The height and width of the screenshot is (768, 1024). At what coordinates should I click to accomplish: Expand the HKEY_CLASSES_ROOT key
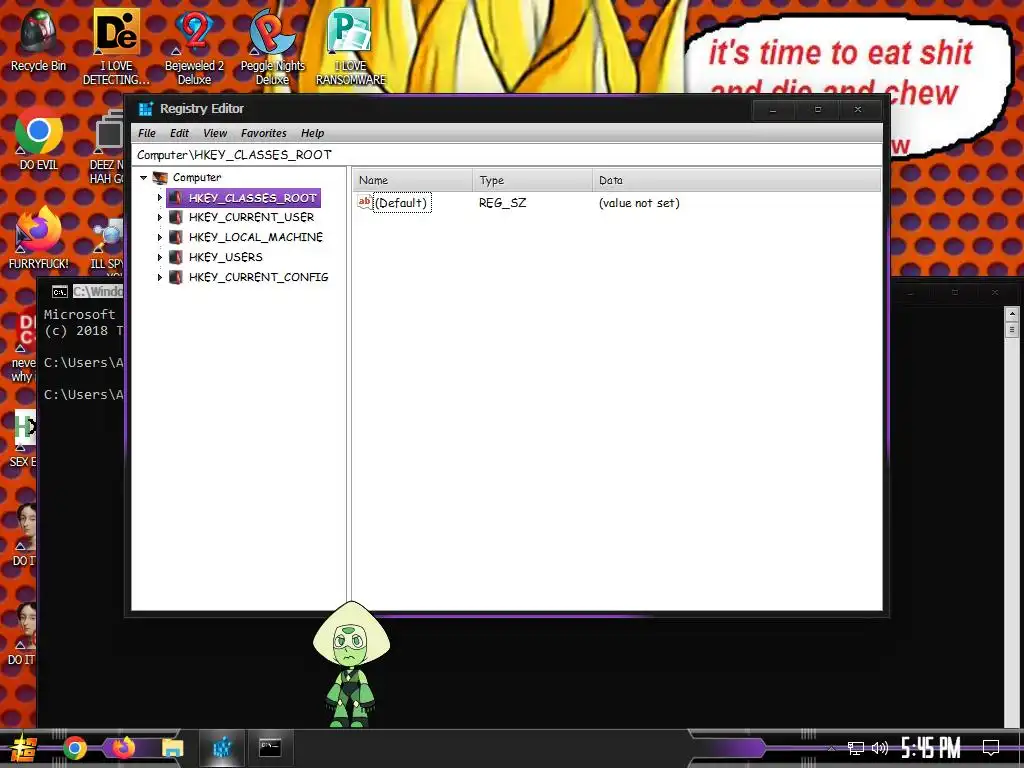point(159,197)
